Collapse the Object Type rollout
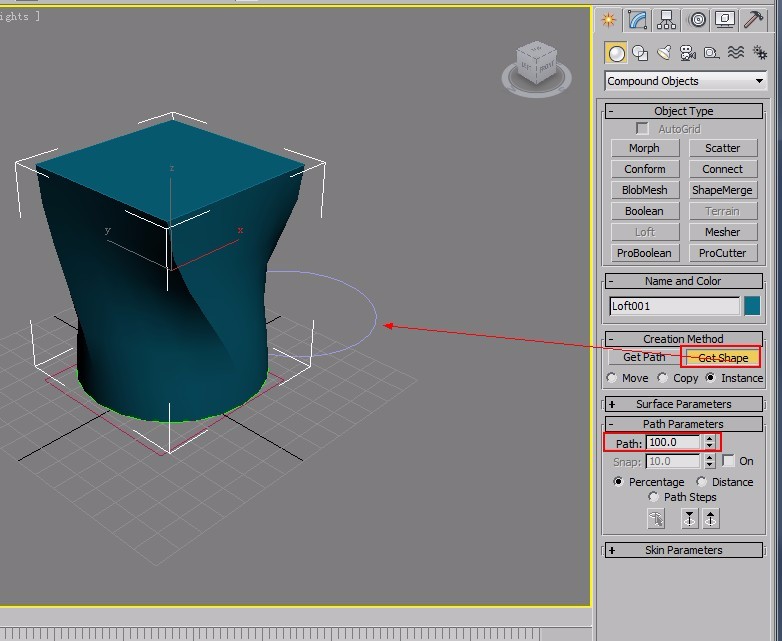 click(684, 111)
